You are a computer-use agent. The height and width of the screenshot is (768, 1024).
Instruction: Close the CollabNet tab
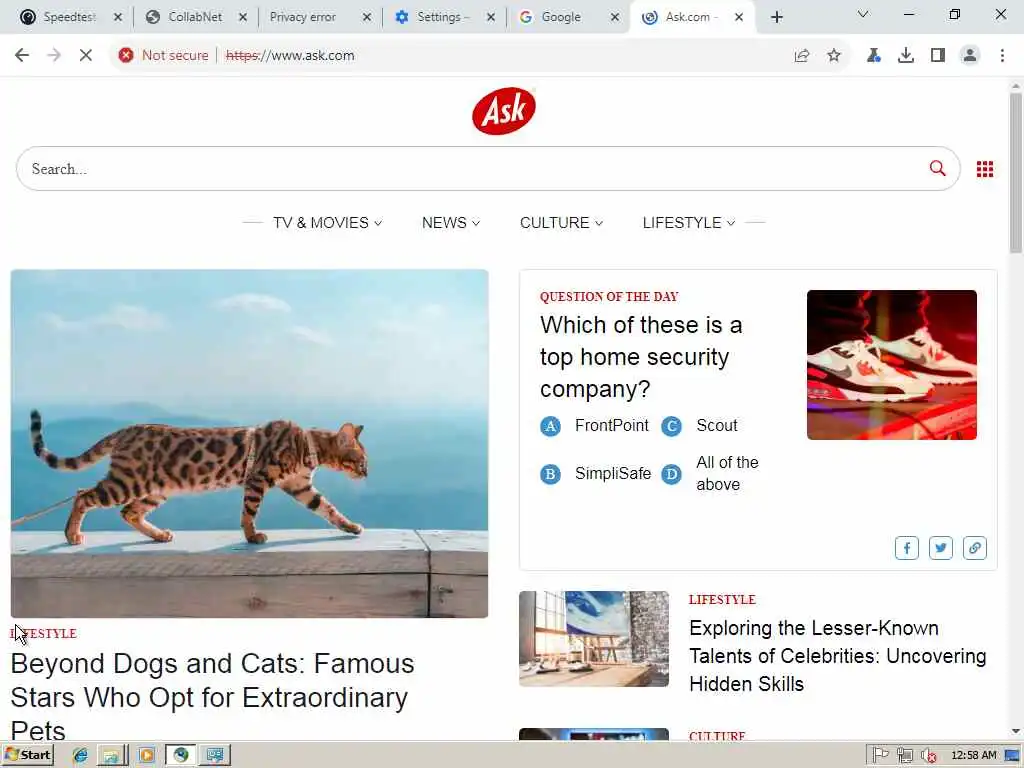point(242,18)
